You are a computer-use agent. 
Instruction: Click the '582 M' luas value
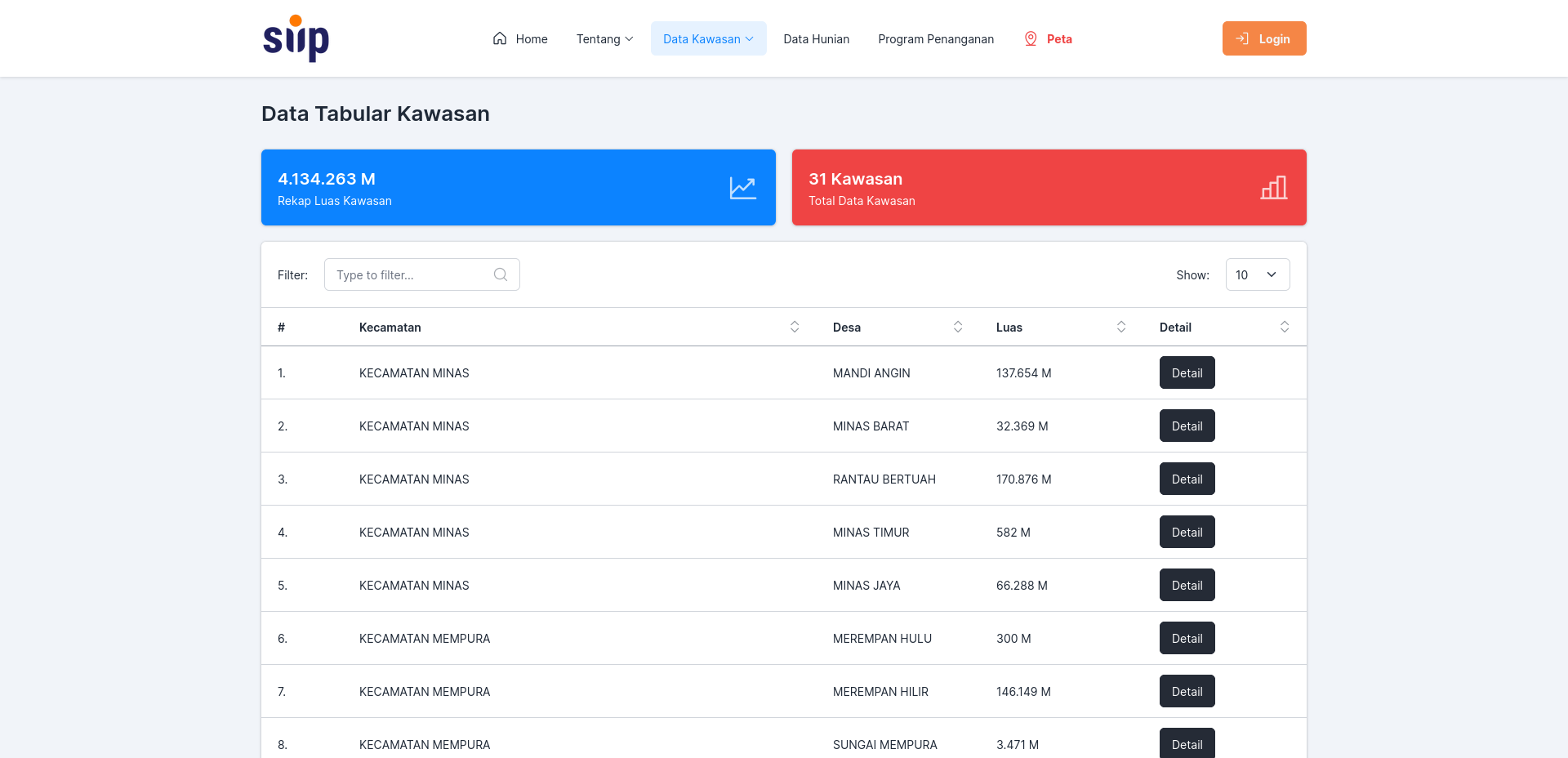[1013, 533]
